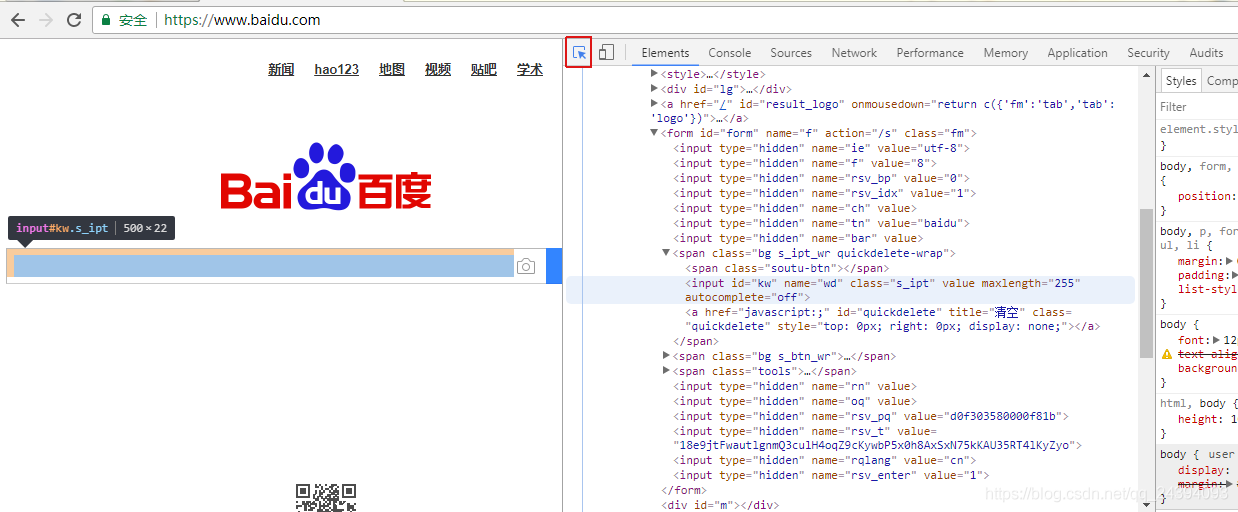Select the hidden input name="tn" value="baidu" row
Viewport: 1238px width, 512px height.
(821, 223)
